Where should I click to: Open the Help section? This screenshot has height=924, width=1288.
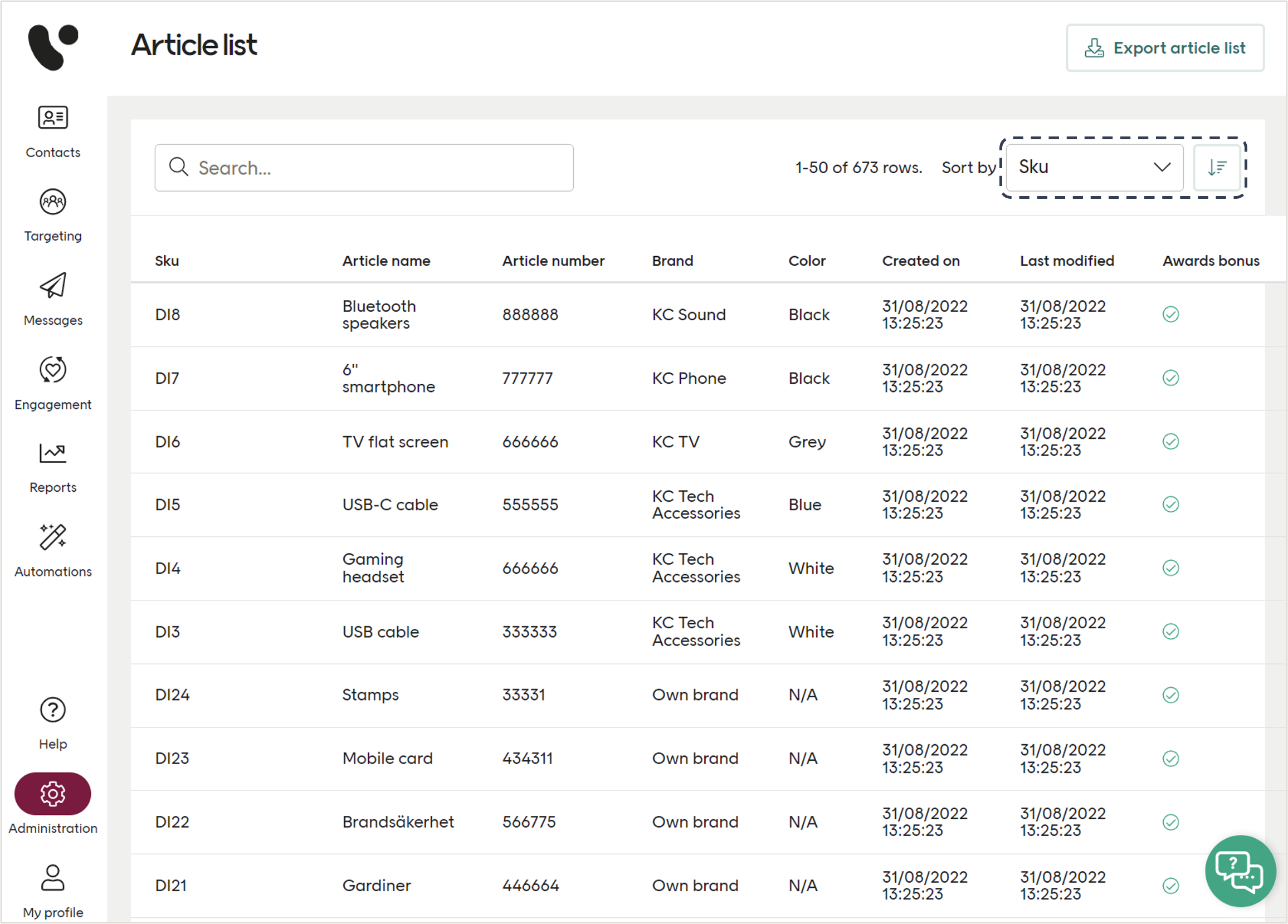tap(52, 710)
